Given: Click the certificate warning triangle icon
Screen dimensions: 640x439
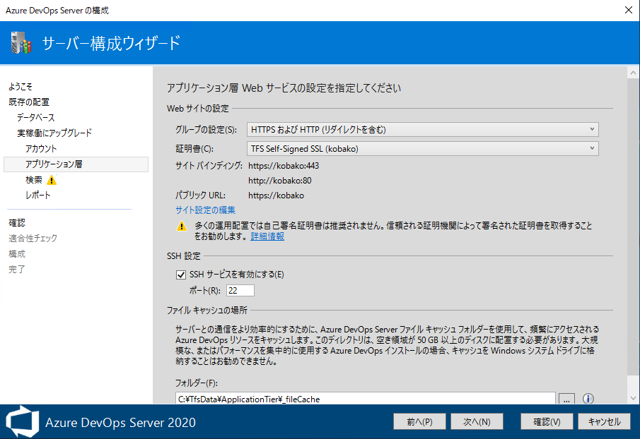Looking at the screenshot, I should click(x=182, y=226).
